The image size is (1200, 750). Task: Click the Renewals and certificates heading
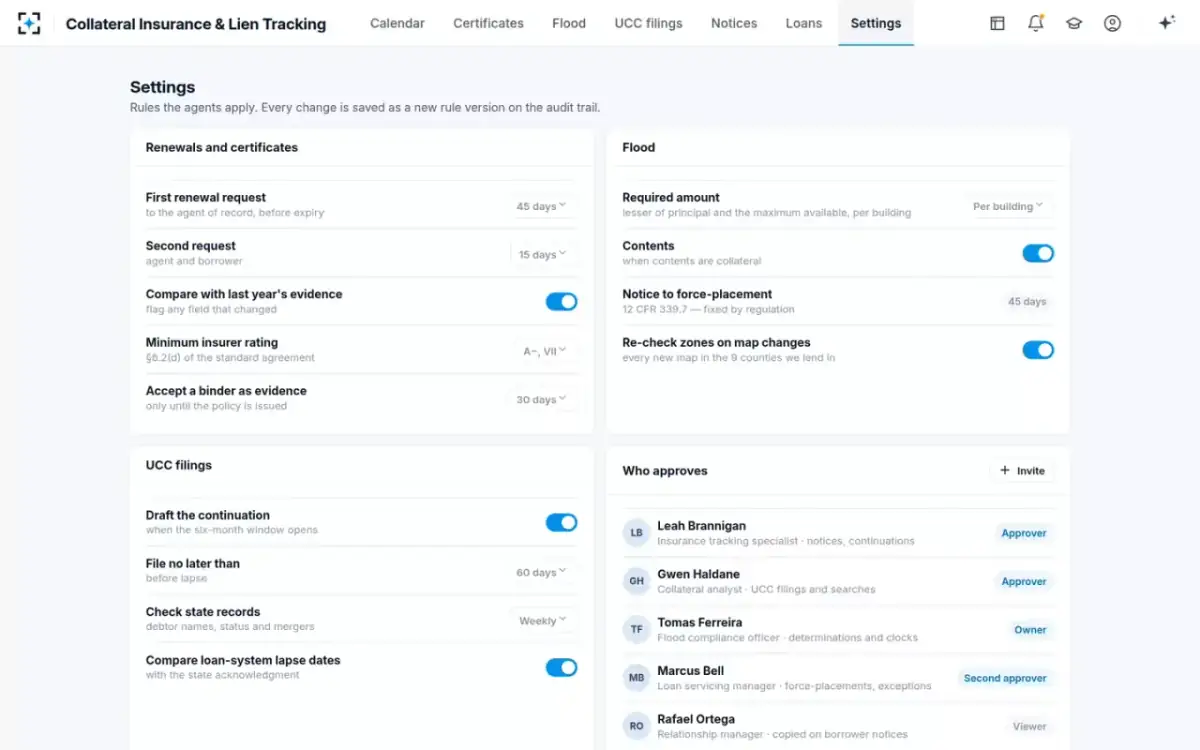click(222, 147)
